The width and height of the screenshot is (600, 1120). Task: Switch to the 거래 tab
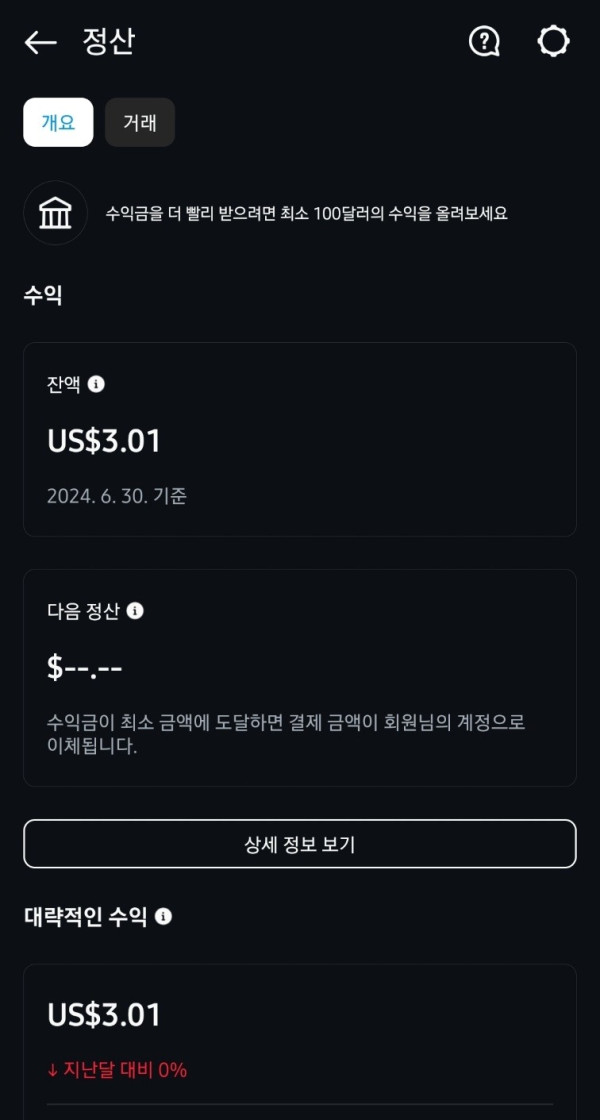[x=139, y=122]
